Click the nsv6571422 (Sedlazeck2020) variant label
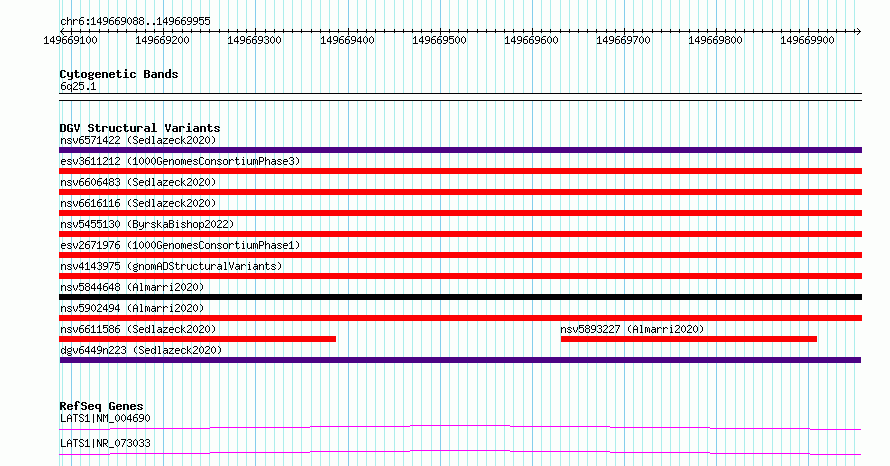The width and height of the screenshot is (890, 466). coord(138,140)
